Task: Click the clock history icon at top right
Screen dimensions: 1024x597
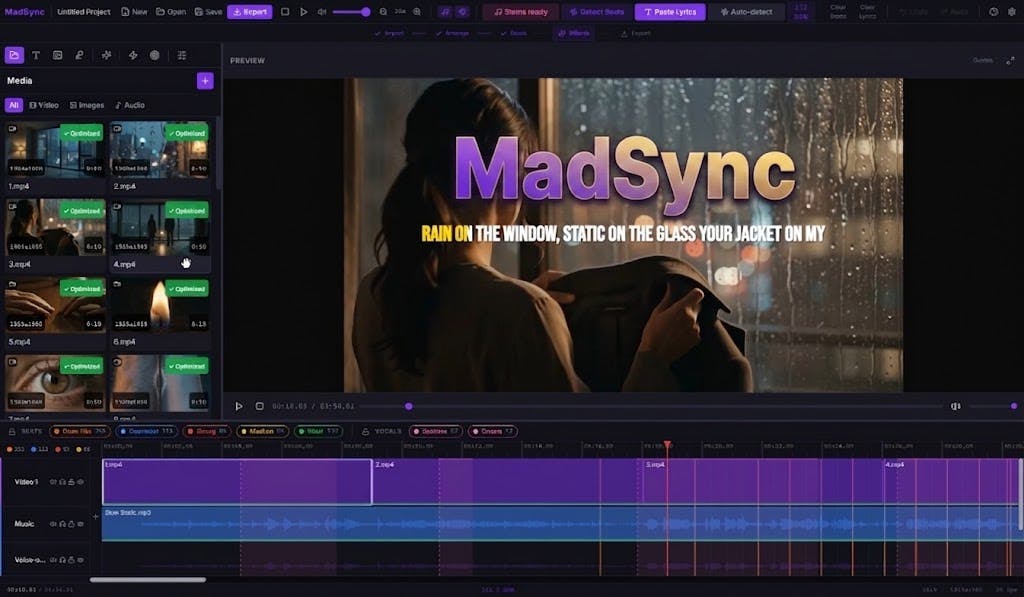Action: 993,12
